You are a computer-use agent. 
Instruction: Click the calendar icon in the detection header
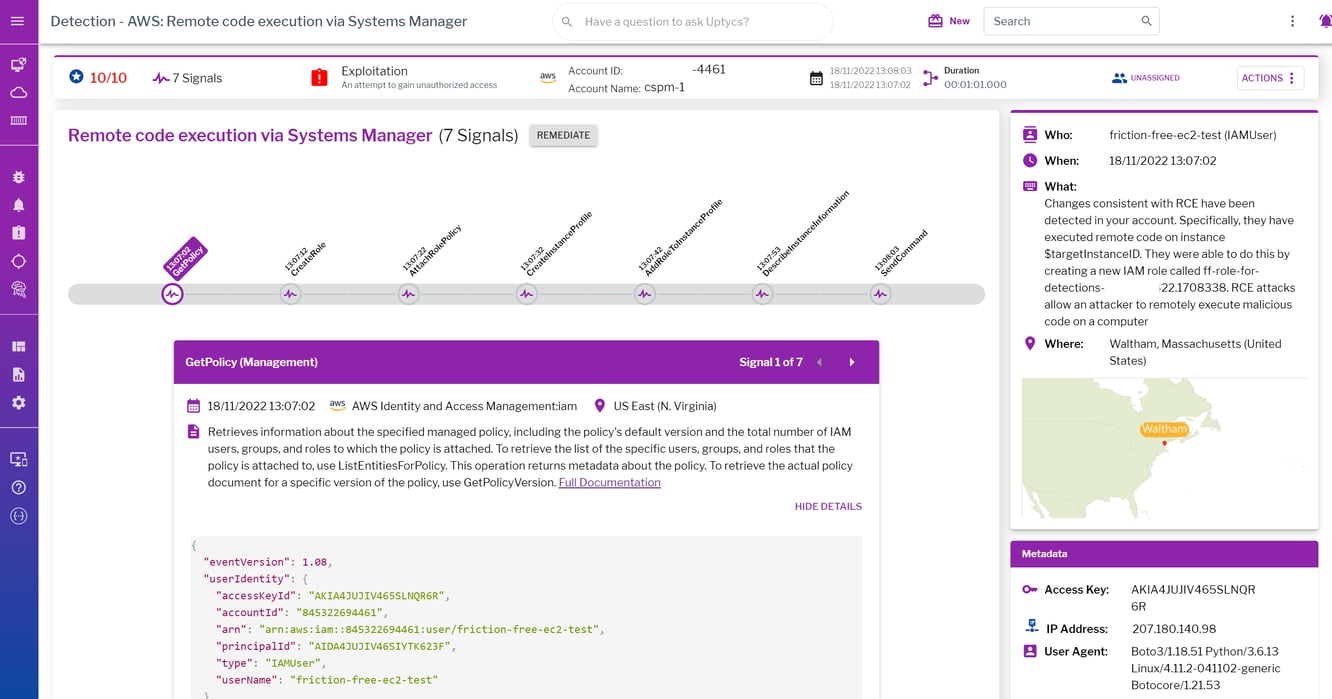pos(816,78)
